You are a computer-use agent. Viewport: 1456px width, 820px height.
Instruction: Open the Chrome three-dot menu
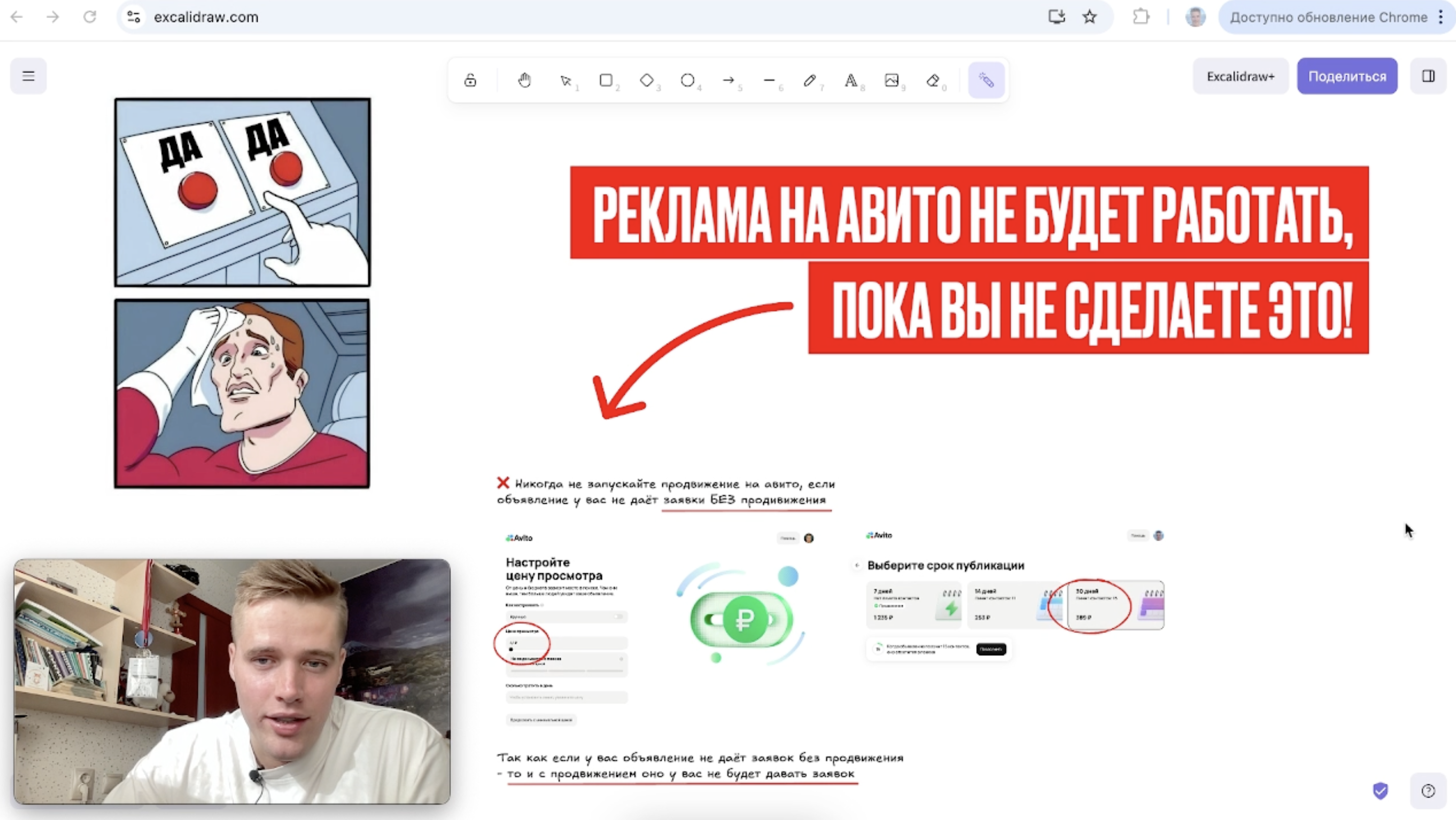coord(1442,17)
